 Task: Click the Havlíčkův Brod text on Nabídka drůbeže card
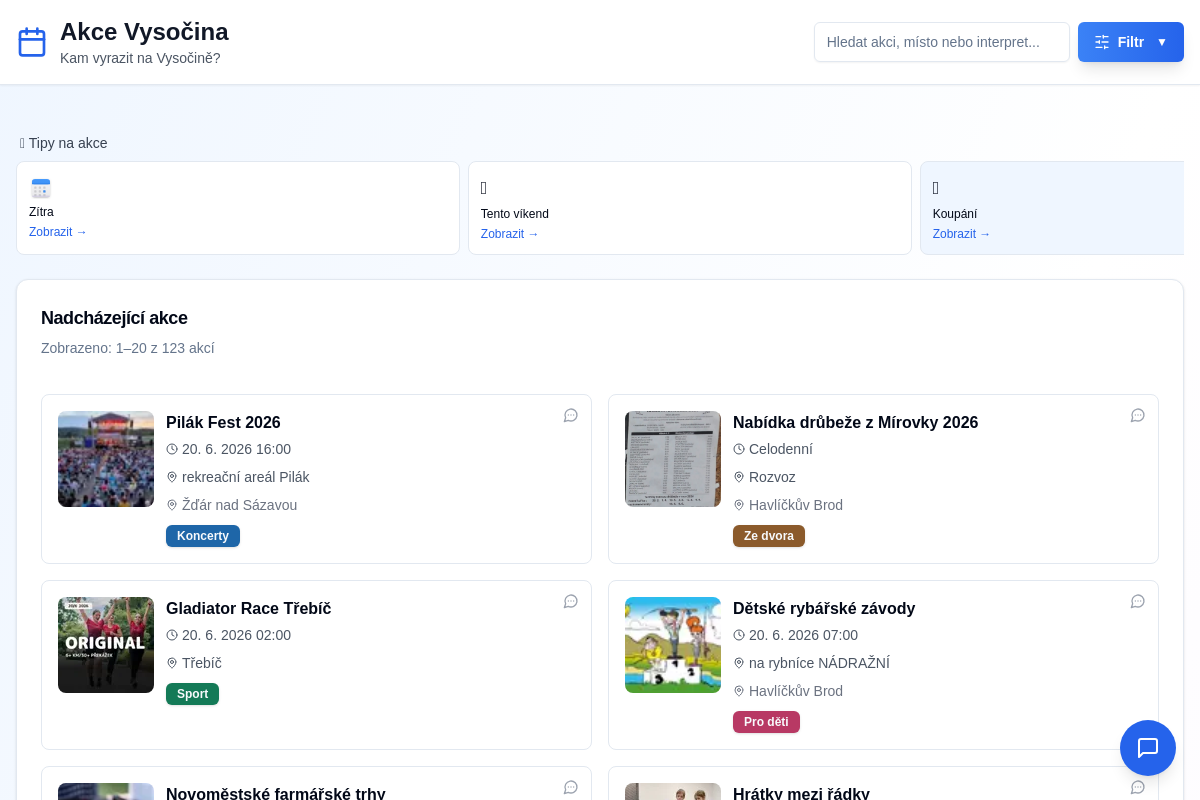click(796, 505)
